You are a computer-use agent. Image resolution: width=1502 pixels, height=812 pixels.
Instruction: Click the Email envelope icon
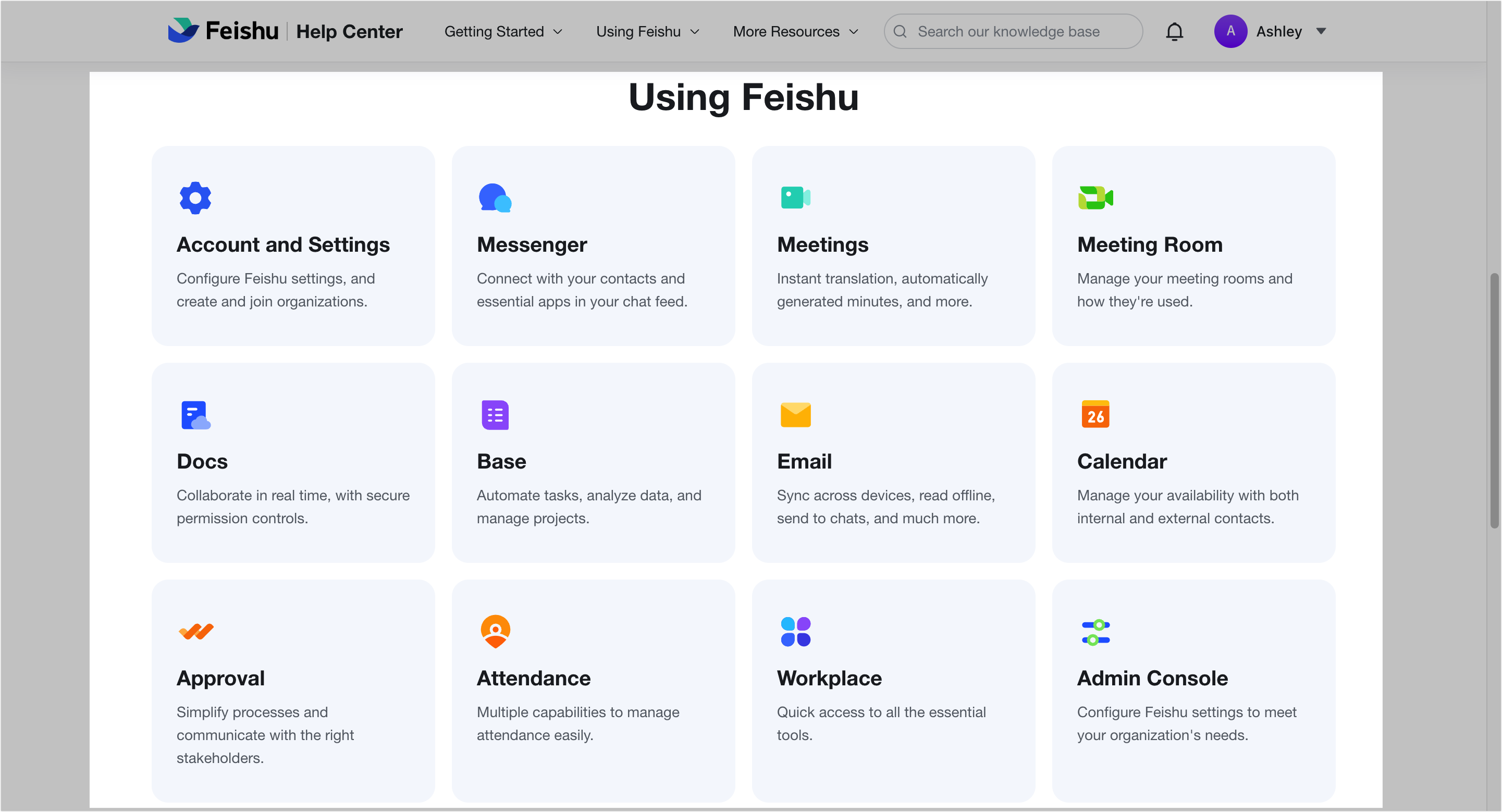795,414
